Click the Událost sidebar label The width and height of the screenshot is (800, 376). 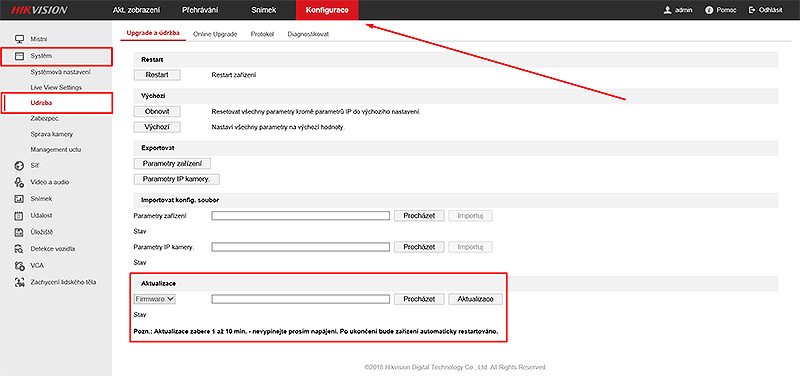[41, 215]
